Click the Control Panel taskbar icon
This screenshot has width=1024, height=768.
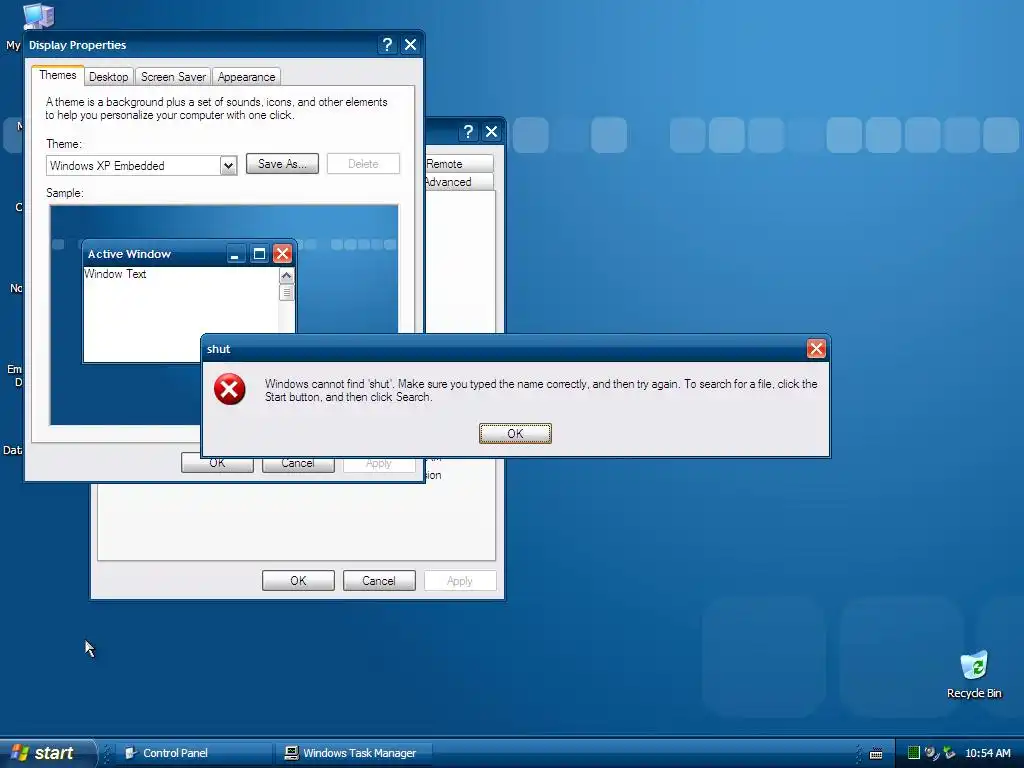point(131,753)
